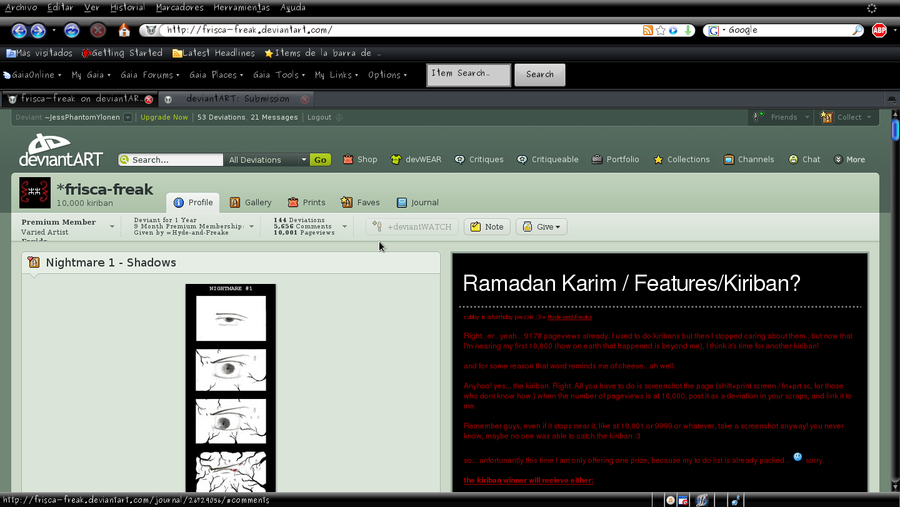Open the Channels section
This screenshot has height=507, width=900.
pos(748,159)
